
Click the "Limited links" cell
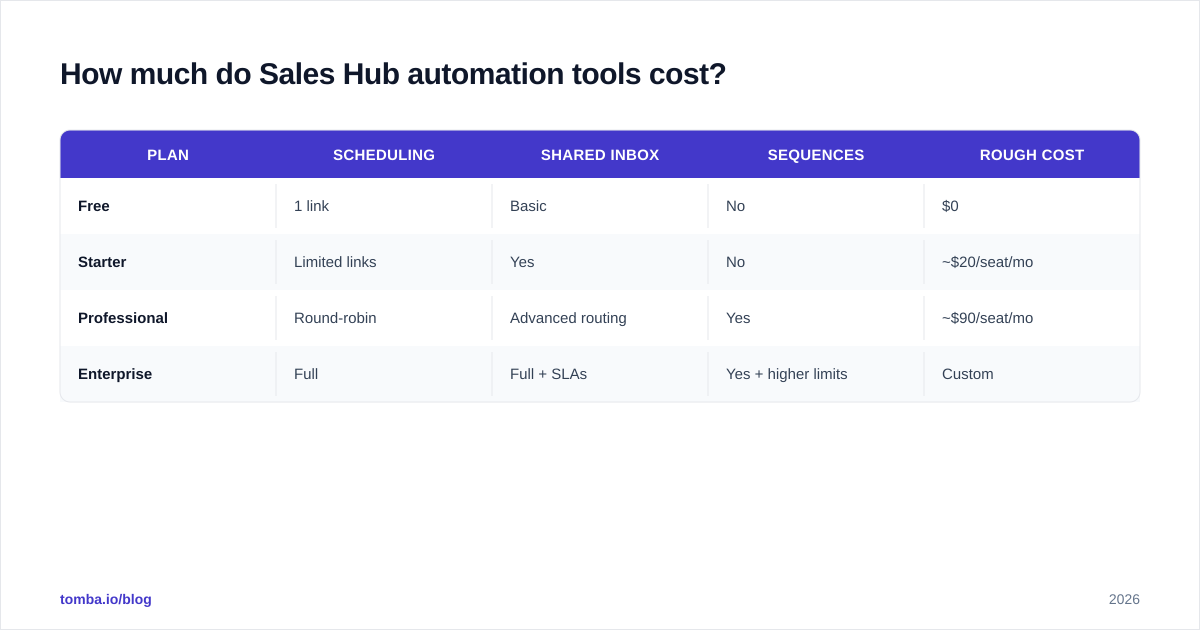pos(384,262)
